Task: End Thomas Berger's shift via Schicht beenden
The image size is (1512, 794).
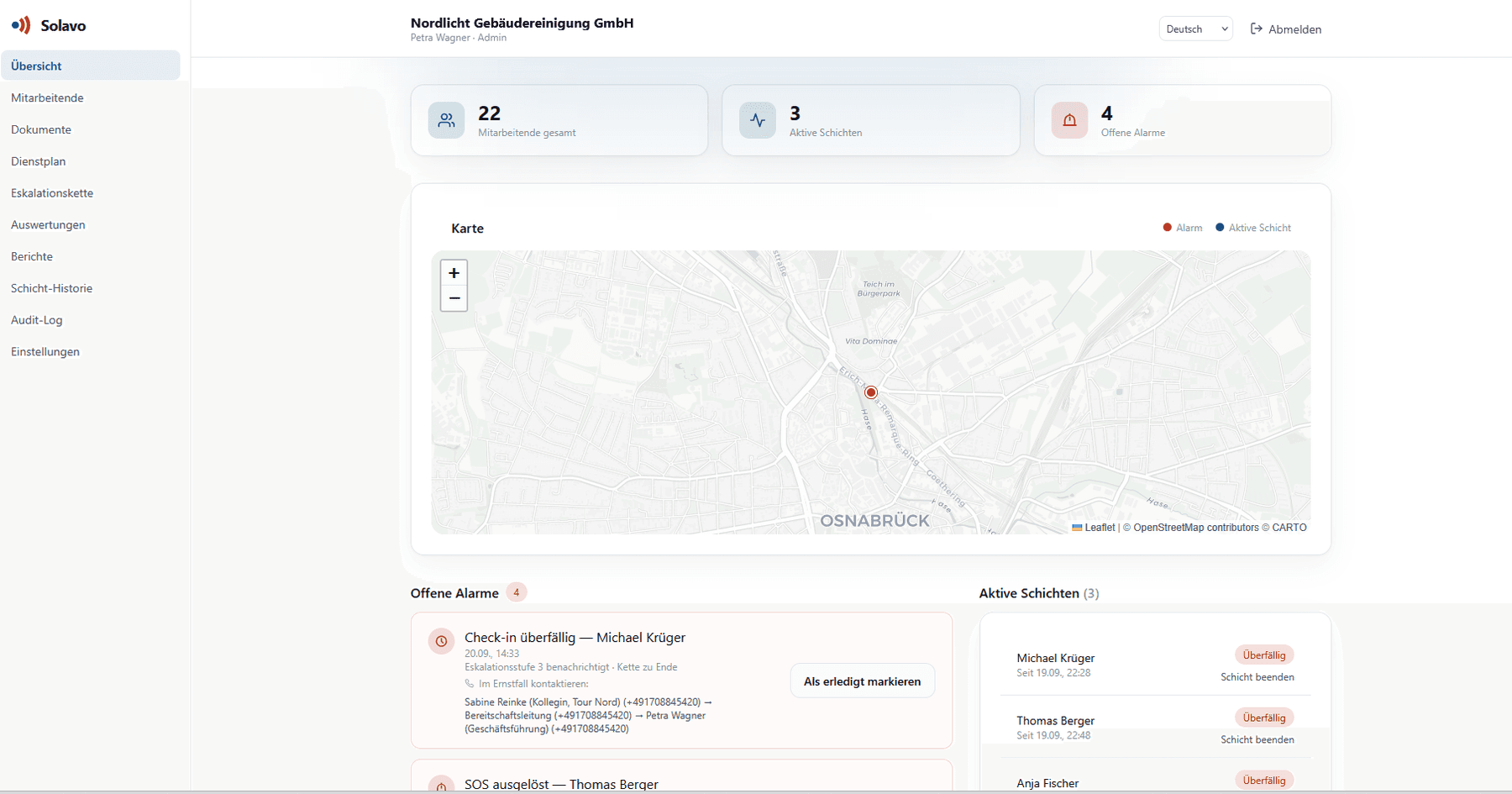Action: coord(1257,739)
